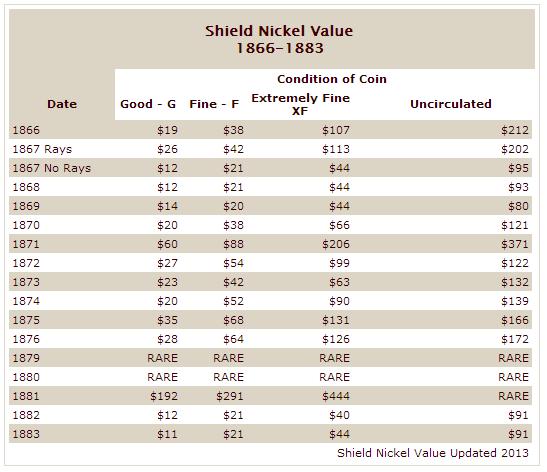
Task: Select the Condition of Coin heading
Action: click(332, 79)
